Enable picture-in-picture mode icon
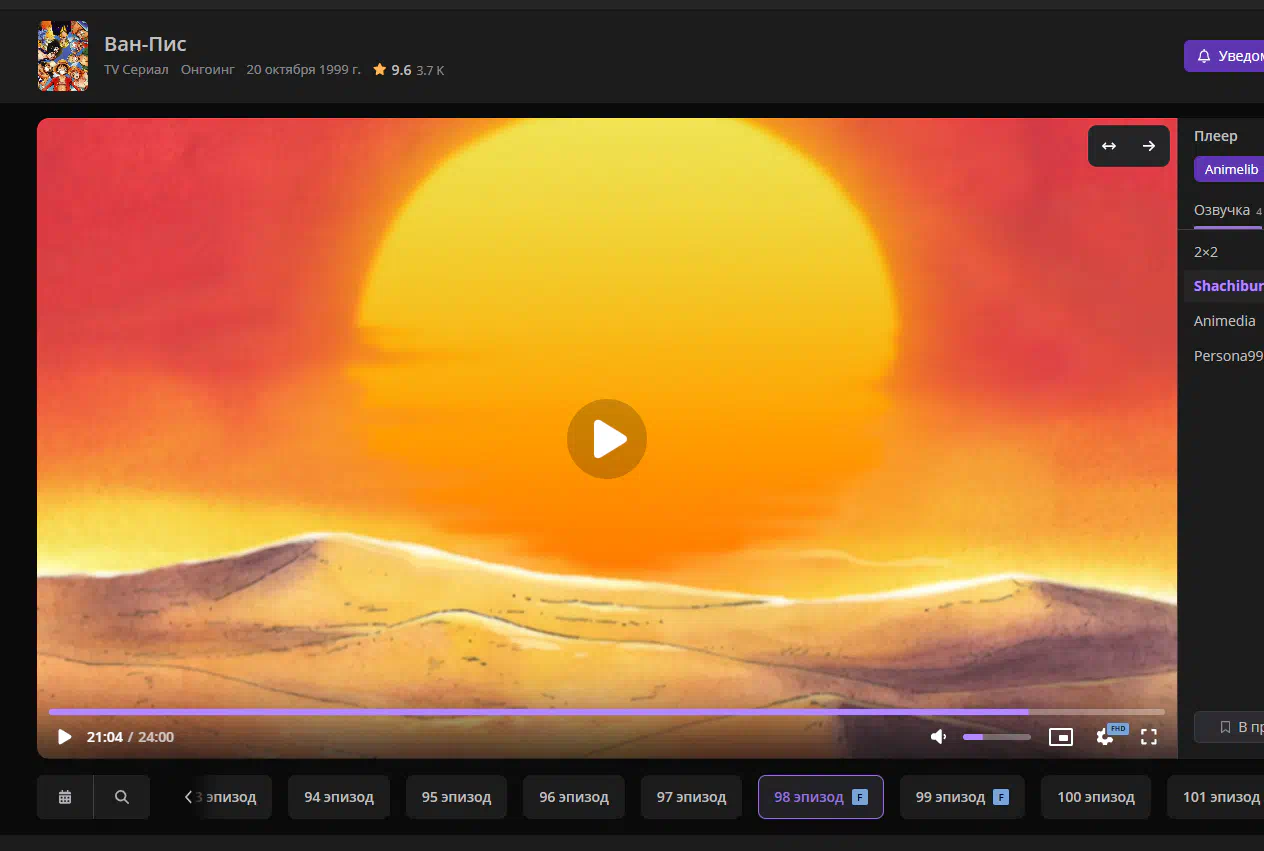The image size is (1264, 851). point(1060,737)
